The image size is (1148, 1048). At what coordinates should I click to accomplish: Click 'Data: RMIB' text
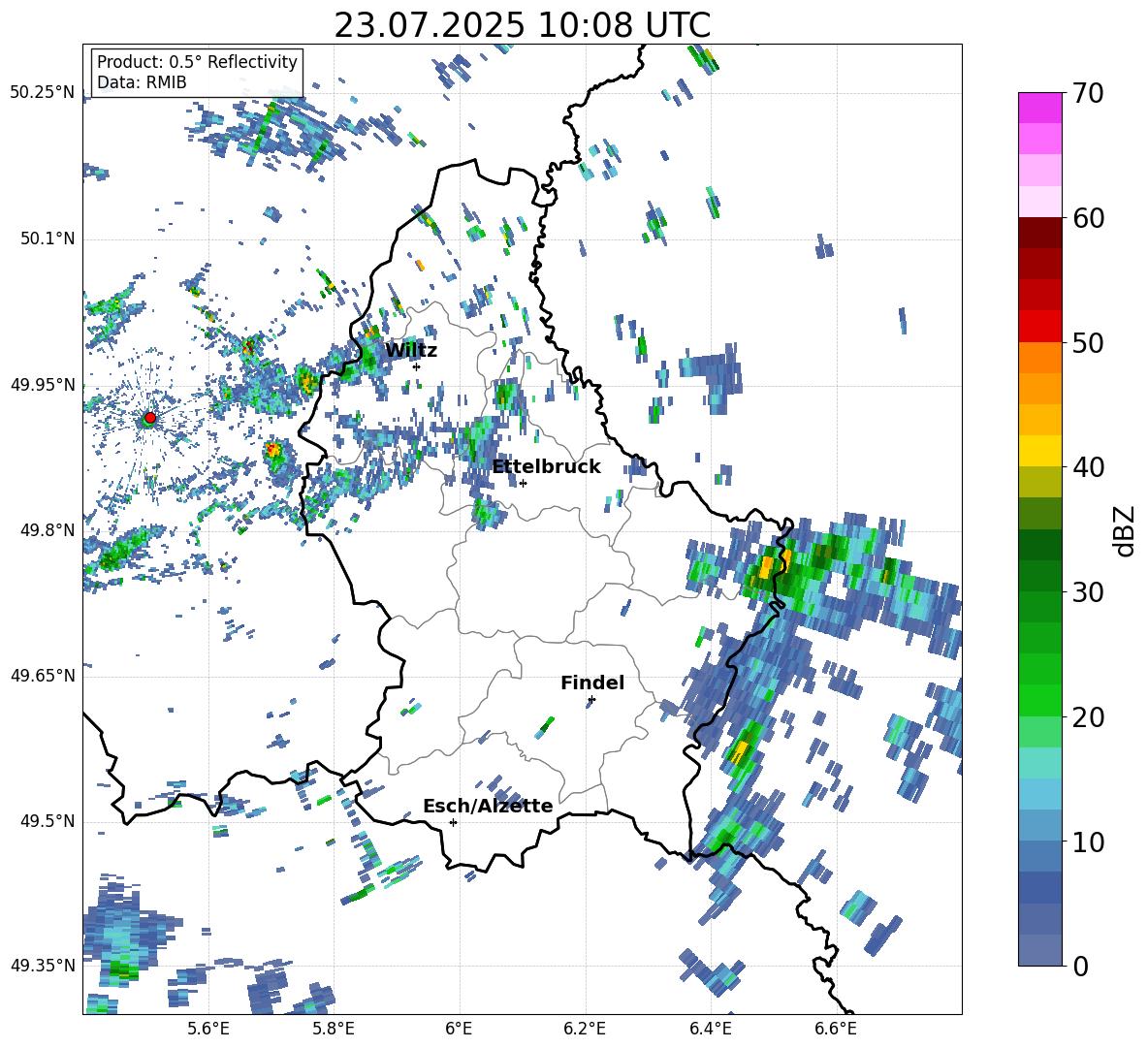click(142, 82)
